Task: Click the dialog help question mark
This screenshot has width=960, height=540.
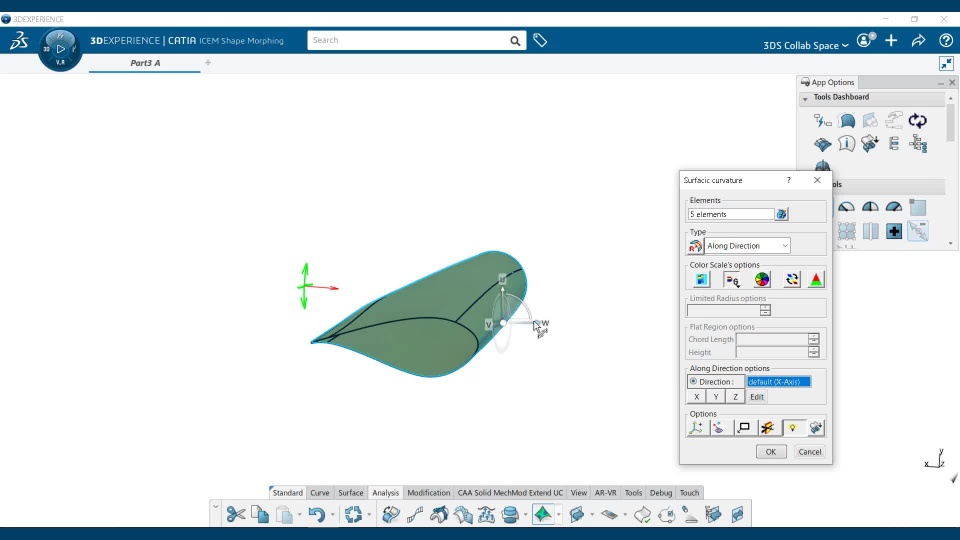Action: (x=789, y=180)
